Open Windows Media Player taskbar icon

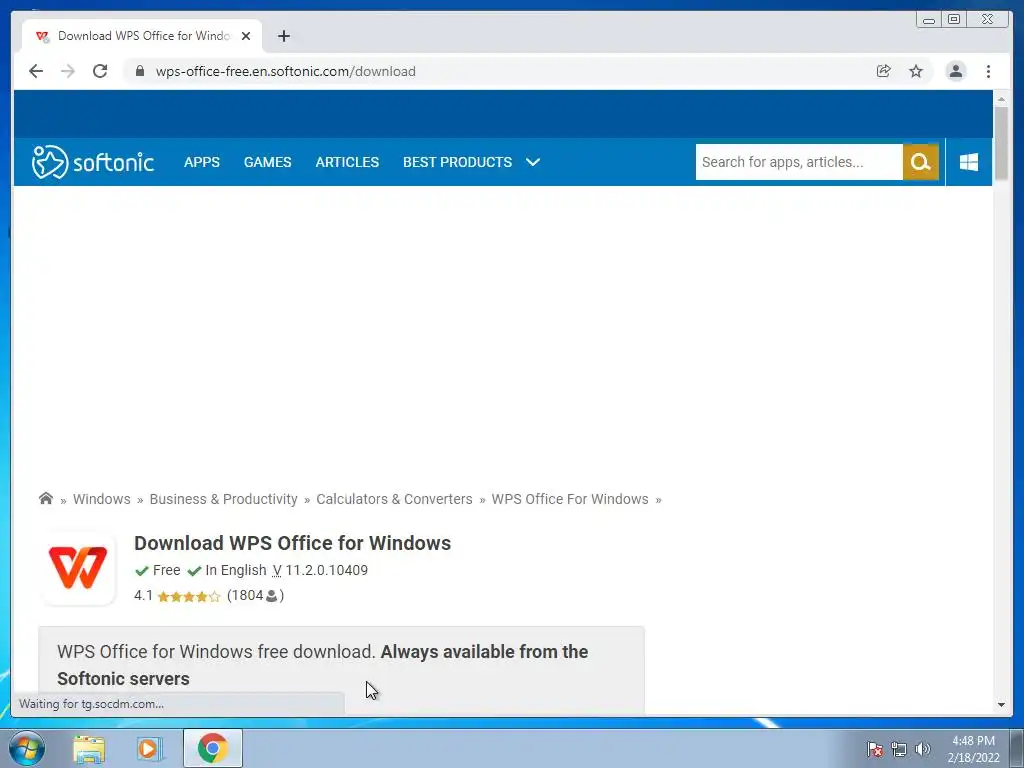tap(150, 748)
